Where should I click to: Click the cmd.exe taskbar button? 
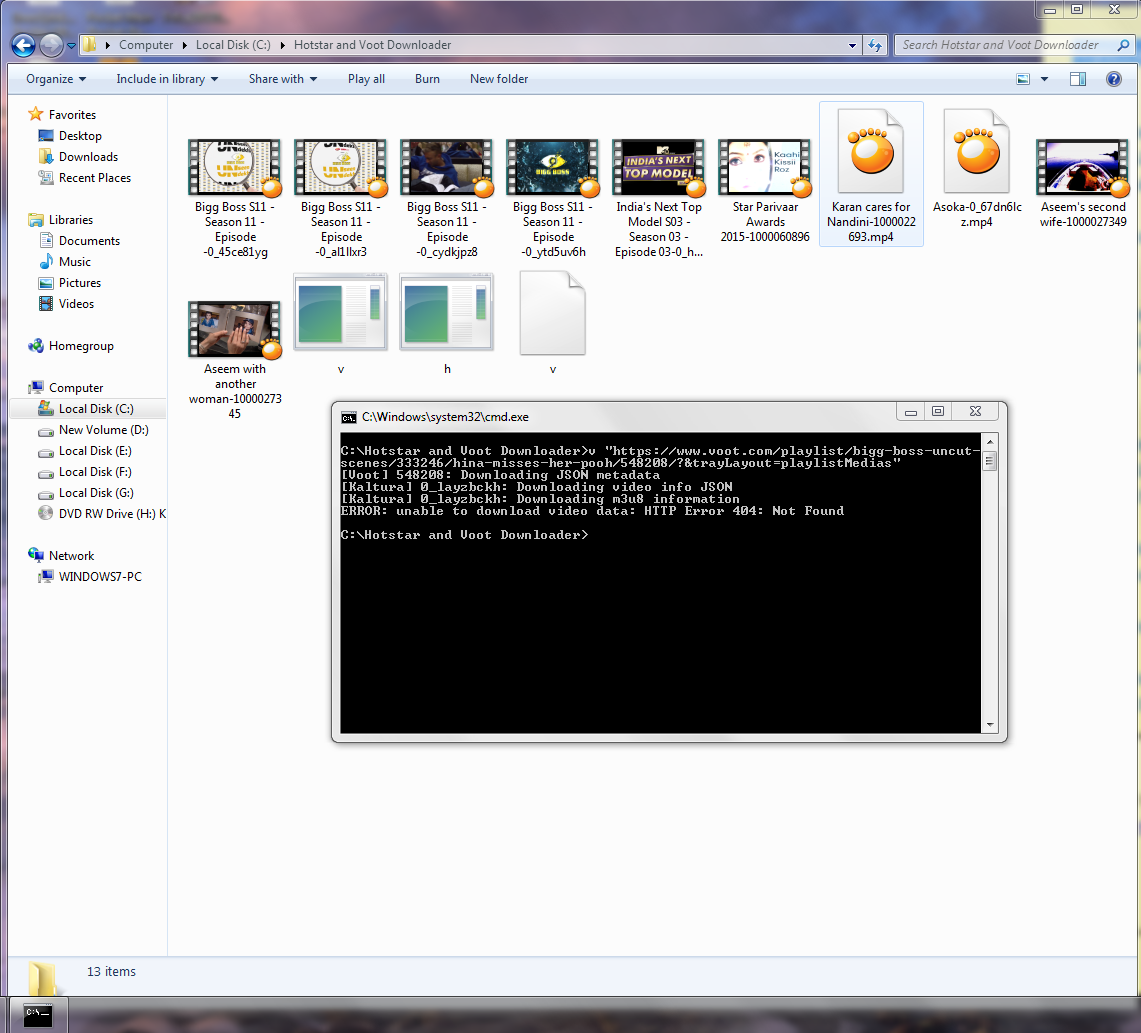(38, 1015)
